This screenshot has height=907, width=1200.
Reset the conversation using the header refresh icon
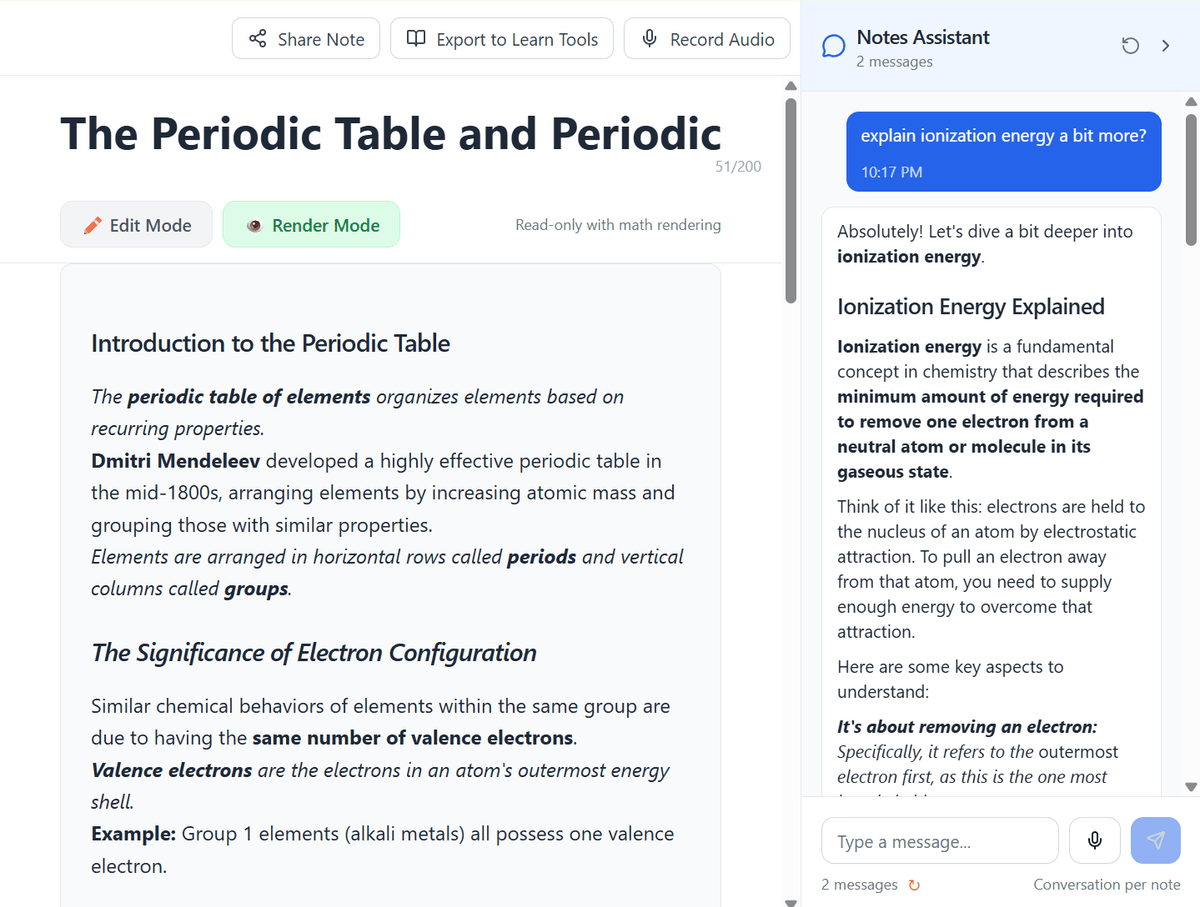tap(1130, 46)
